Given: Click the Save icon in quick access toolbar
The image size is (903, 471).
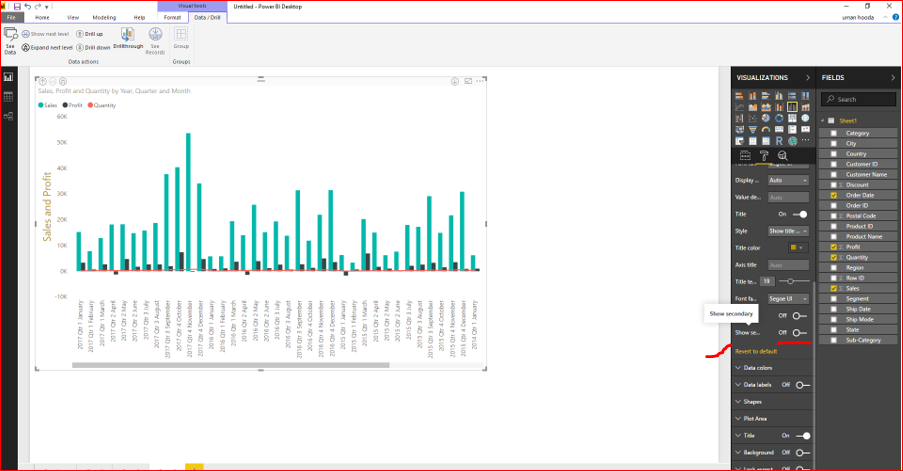Looking at the screenshot, I should click(x=17, y=6).
